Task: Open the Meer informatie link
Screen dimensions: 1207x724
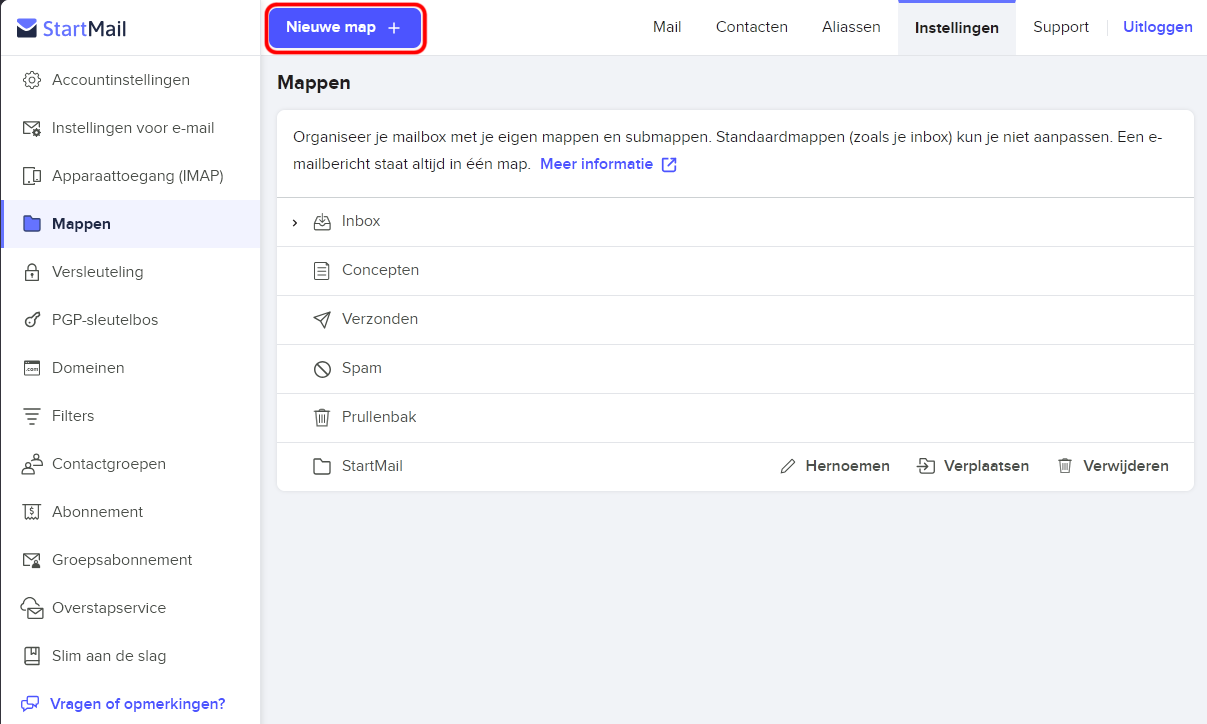Action: (x=608, y=164)
